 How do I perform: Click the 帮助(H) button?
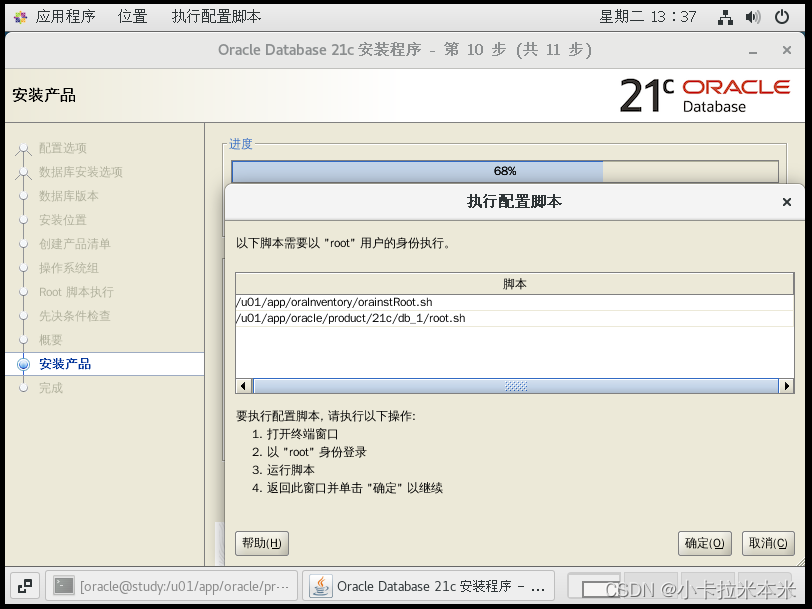click(260, 543)
